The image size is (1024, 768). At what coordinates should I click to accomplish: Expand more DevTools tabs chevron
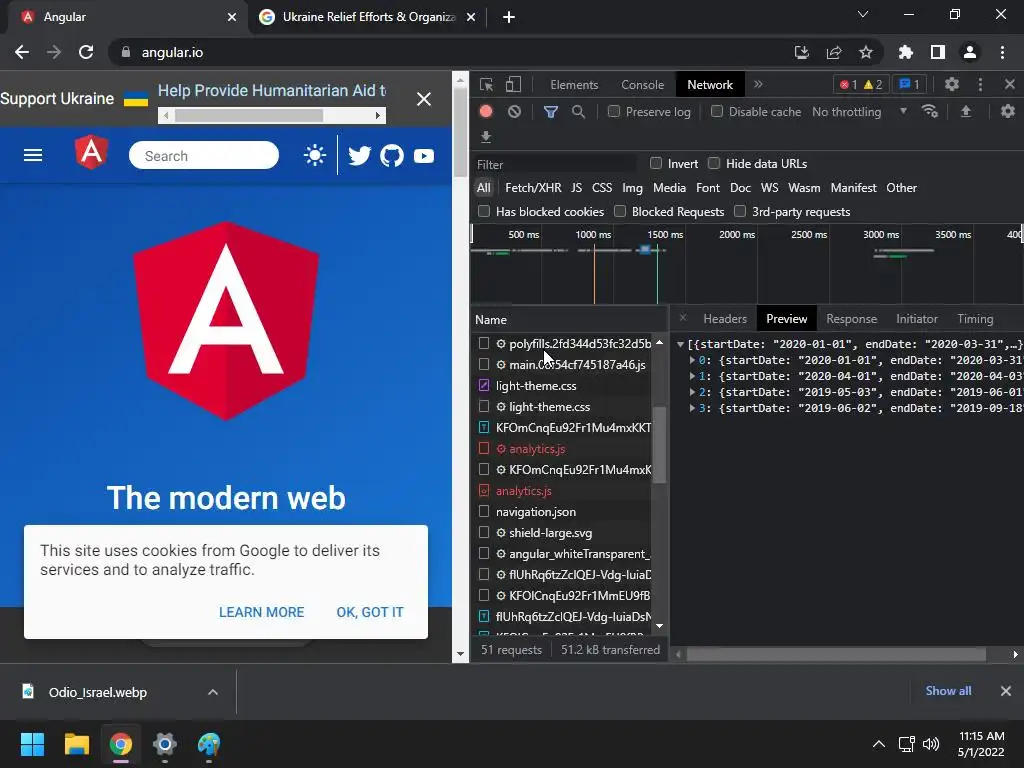click(x=758, y=84)
